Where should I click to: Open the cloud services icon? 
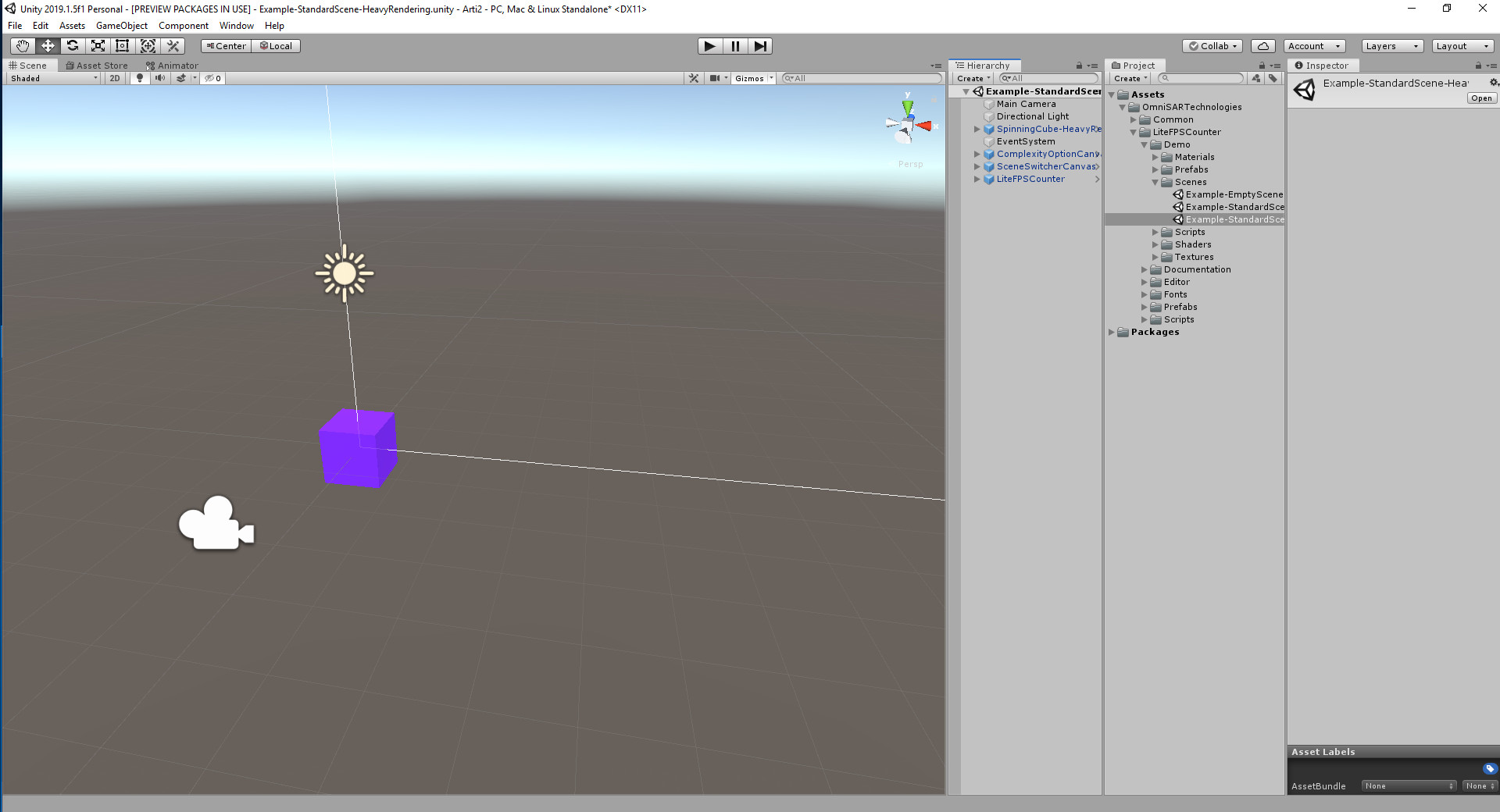[x=1262, y=46]
